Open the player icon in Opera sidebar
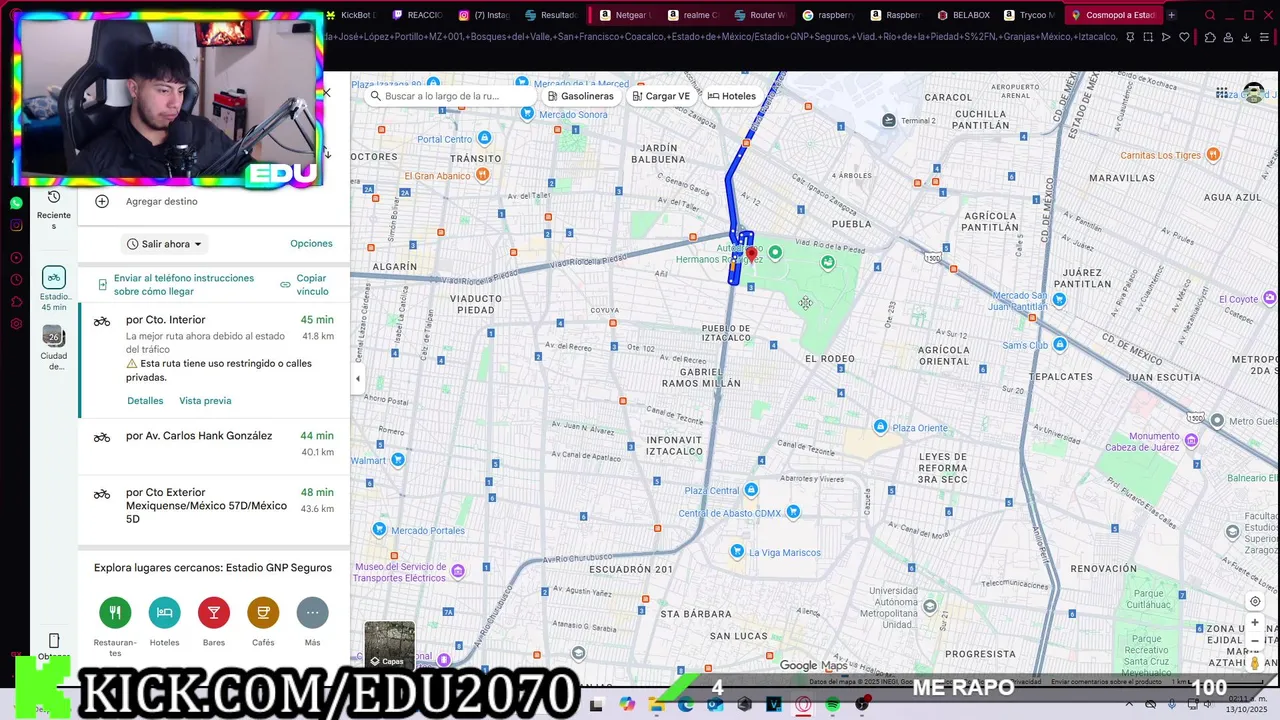Image resolution: width=1280 pixels, height=720 pixels. click(16, 258)
